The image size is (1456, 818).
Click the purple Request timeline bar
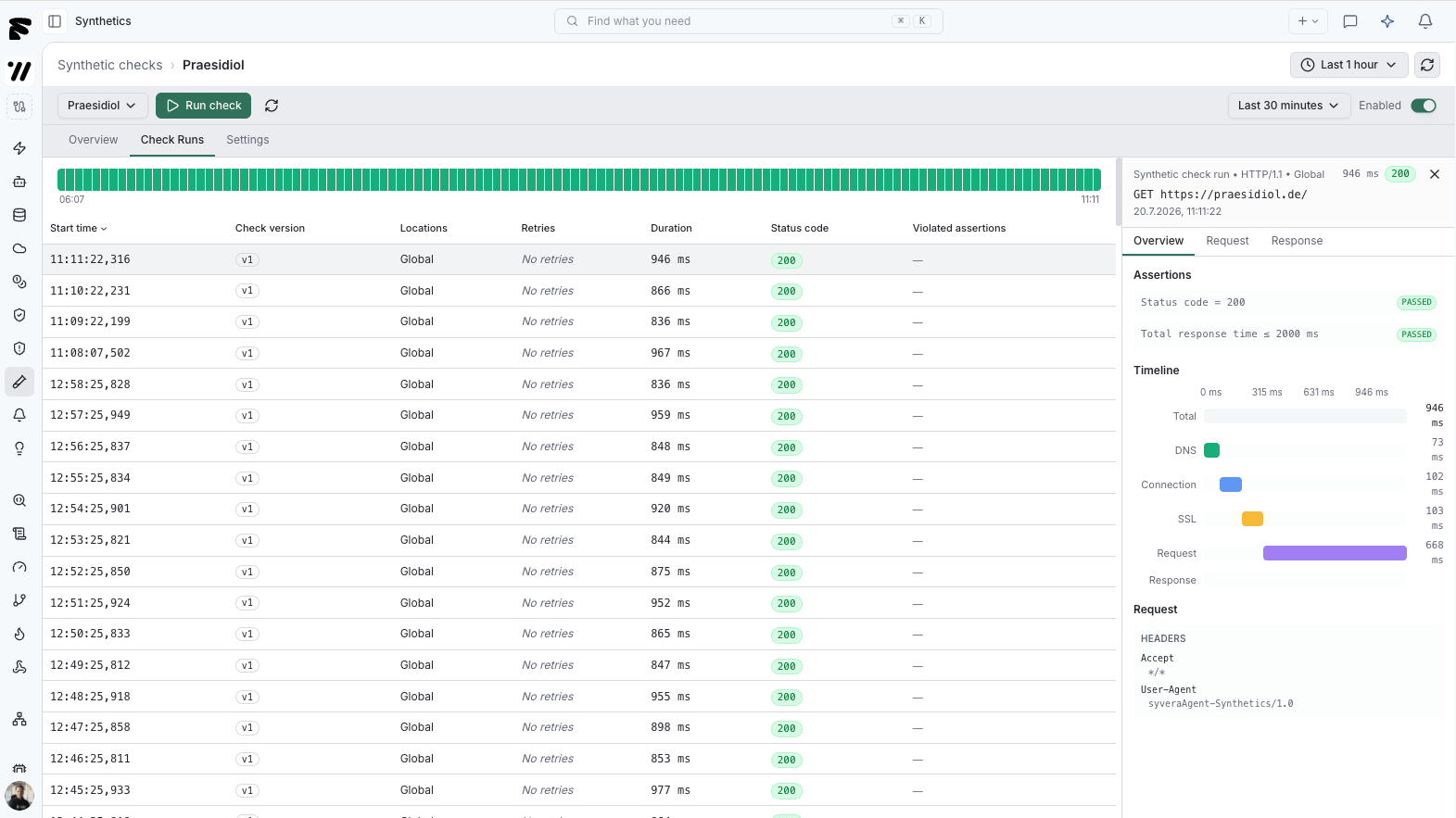1335,553
